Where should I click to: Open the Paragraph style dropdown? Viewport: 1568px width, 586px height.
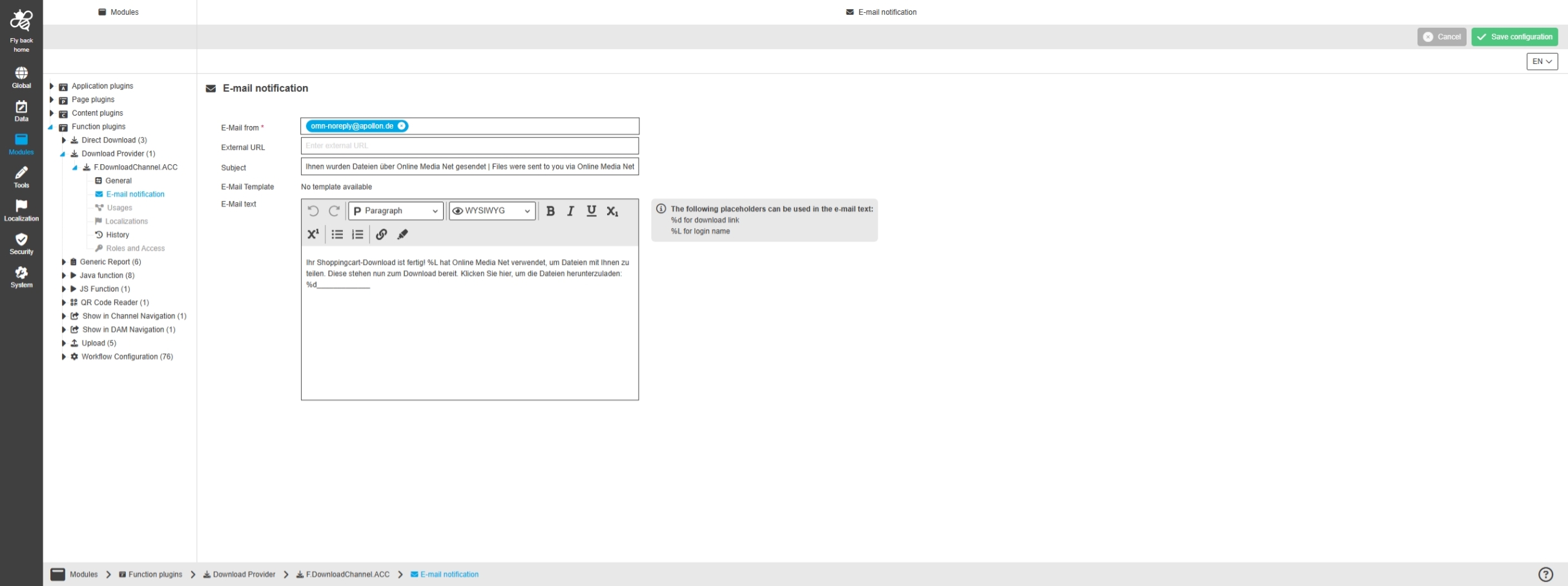pos(396,211)
